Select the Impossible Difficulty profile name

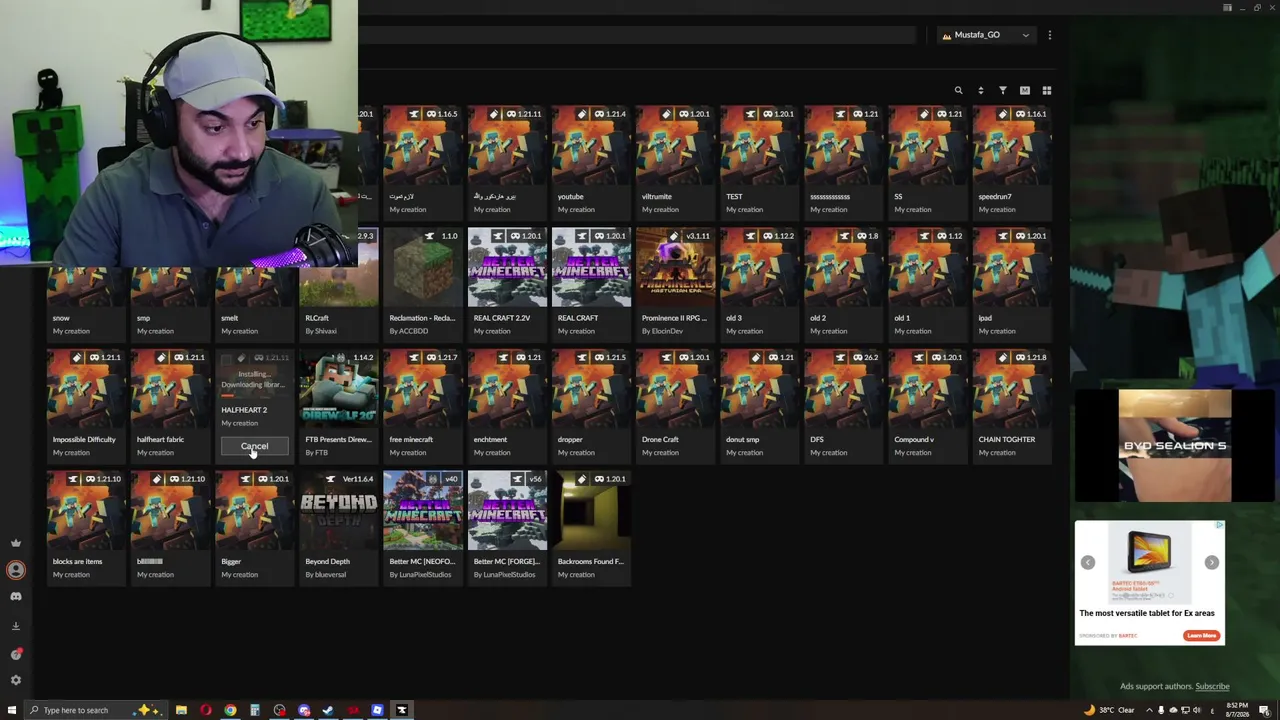coord(84,440)
